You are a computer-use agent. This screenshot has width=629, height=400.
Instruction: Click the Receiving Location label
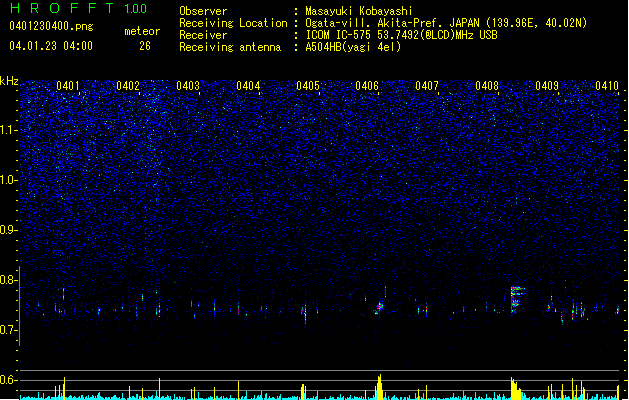click(x=233, y=23)
